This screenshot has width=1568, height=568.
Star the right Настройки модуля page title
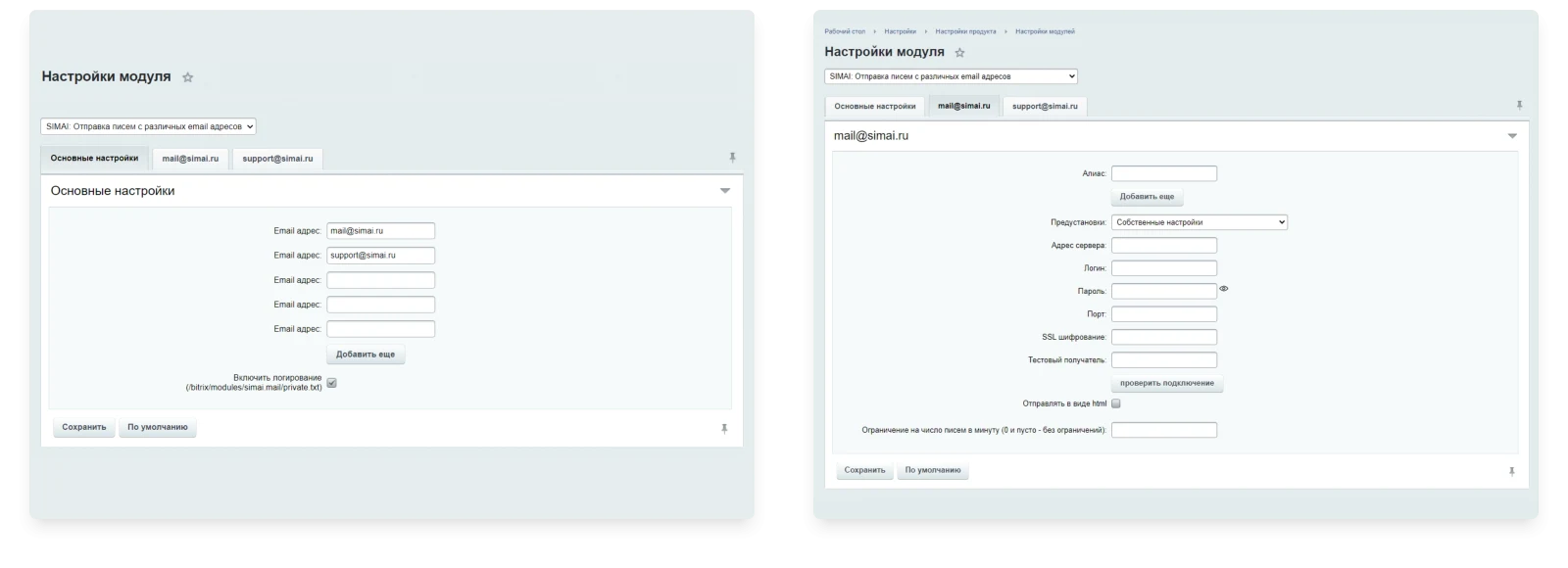click(x=959, y=53)
